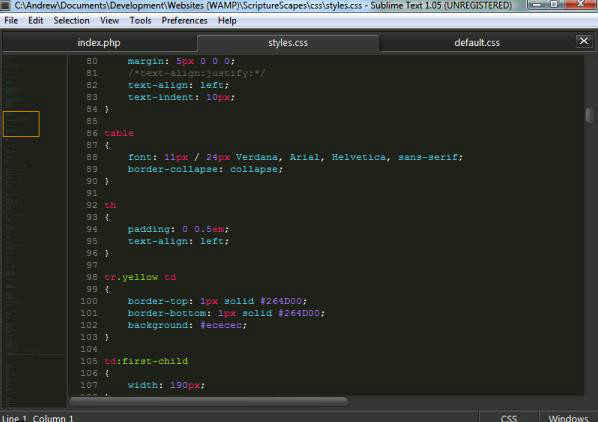The height and width of the screenshot is (422, 598).
Task: Select the styles.css tab
Action: 288,43
